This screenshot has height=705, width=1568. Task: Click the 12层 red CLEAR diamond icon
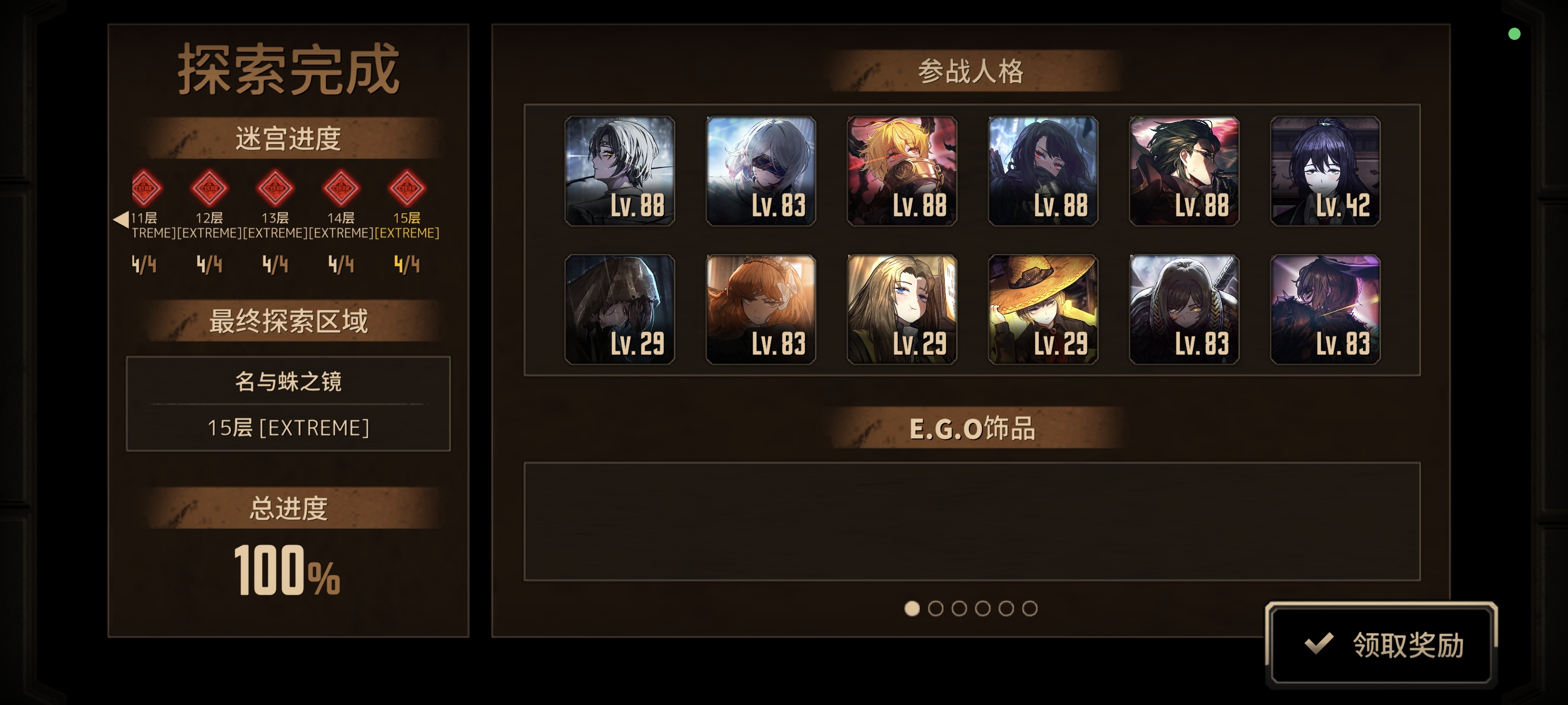point(209,188)
